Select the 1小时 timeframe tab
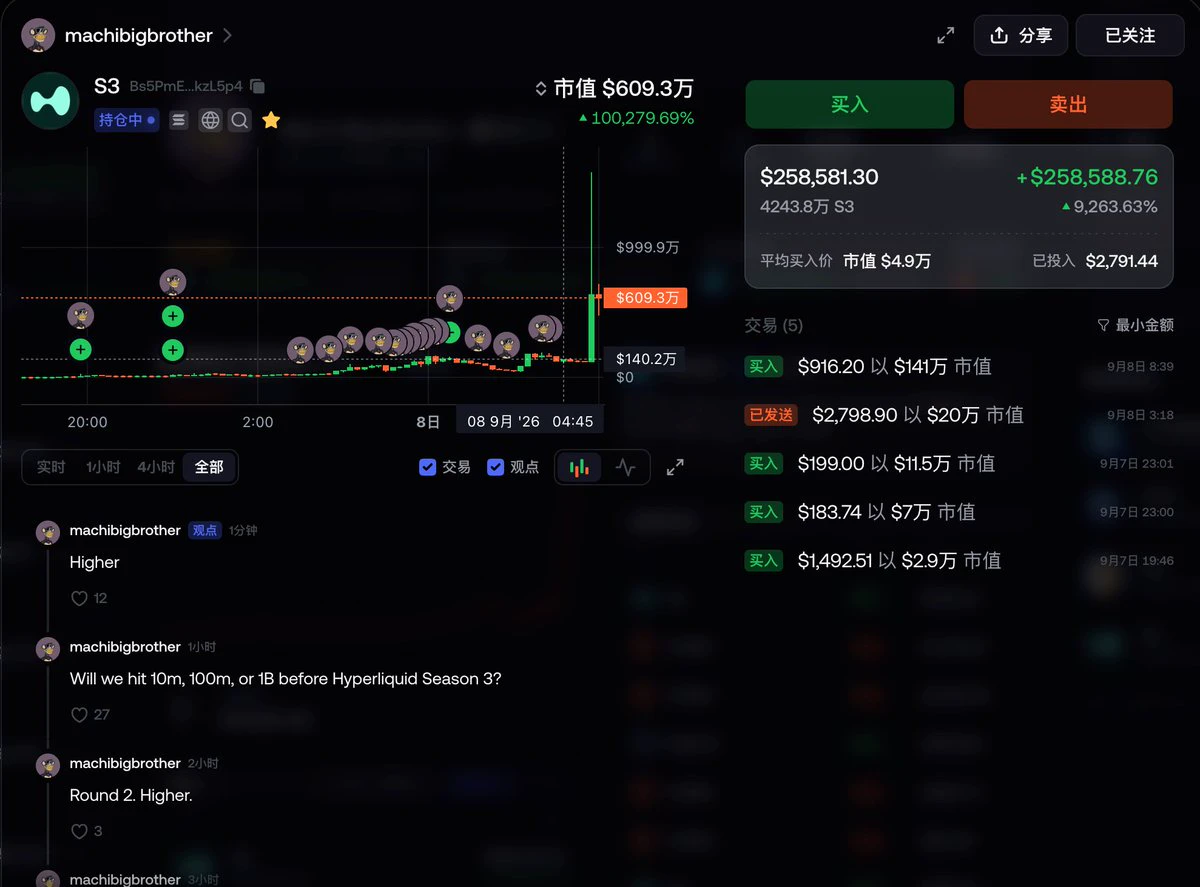This screenshot has width=1200, height=887. click(103, 467)
